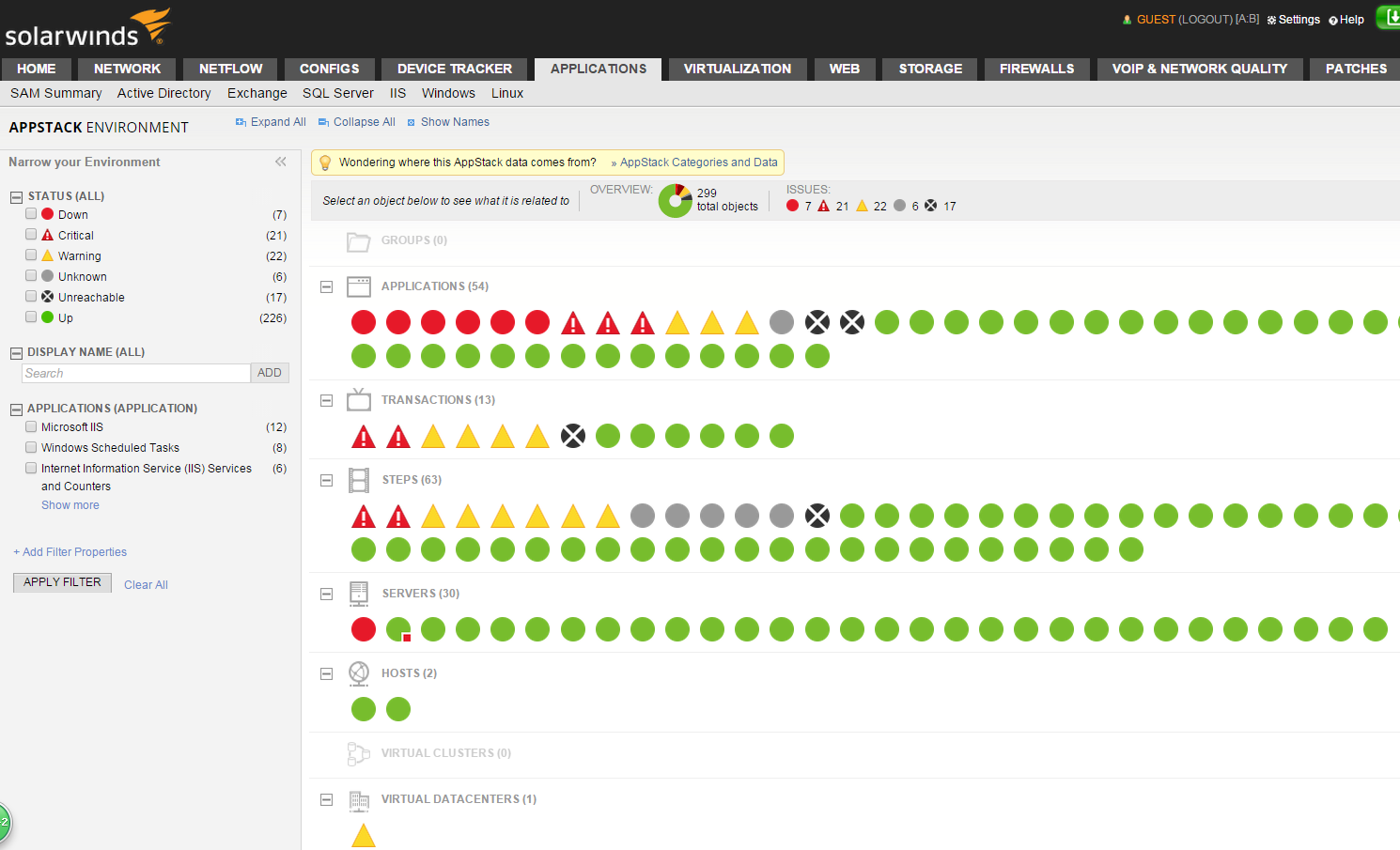The height and width of the screenshot is (850, 1400).
Task: Collapse the APPLICATIONS (APPLICATION) filter section
Action: point(16,410)
